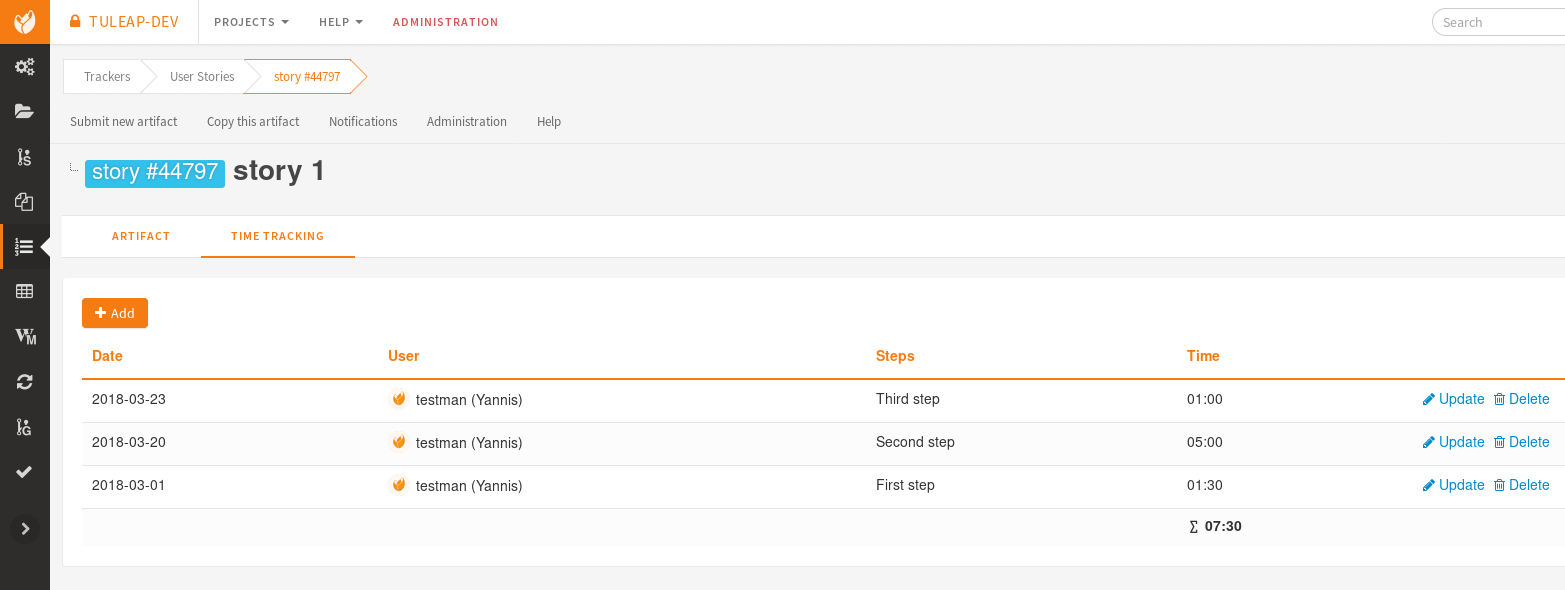Open Documents using the folder icon
The width and height of the screenshot is (1565, 590).
(x=25, y=111)
